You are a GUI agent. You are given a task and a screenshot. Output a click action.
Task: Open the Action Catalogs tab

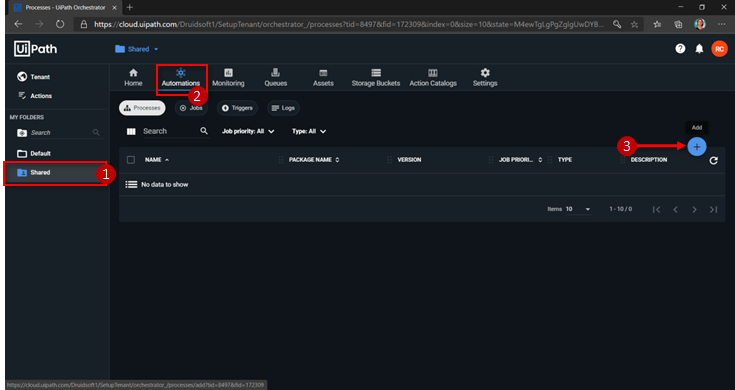[433, 77]
